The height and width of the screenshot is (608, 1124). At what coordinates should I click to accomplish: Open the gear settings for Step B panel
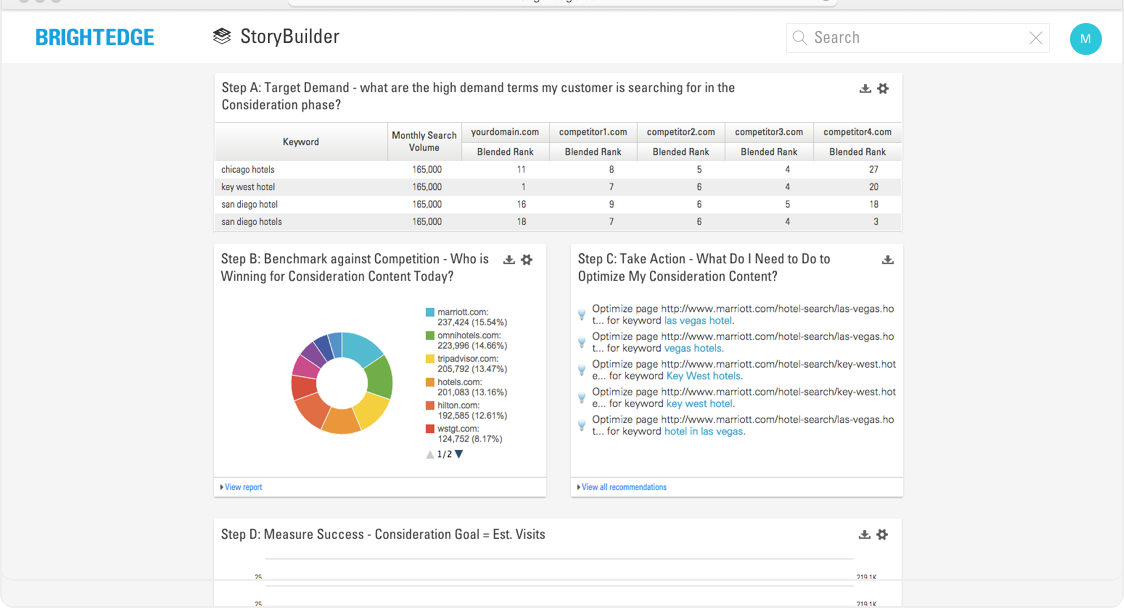click(527, 260)
